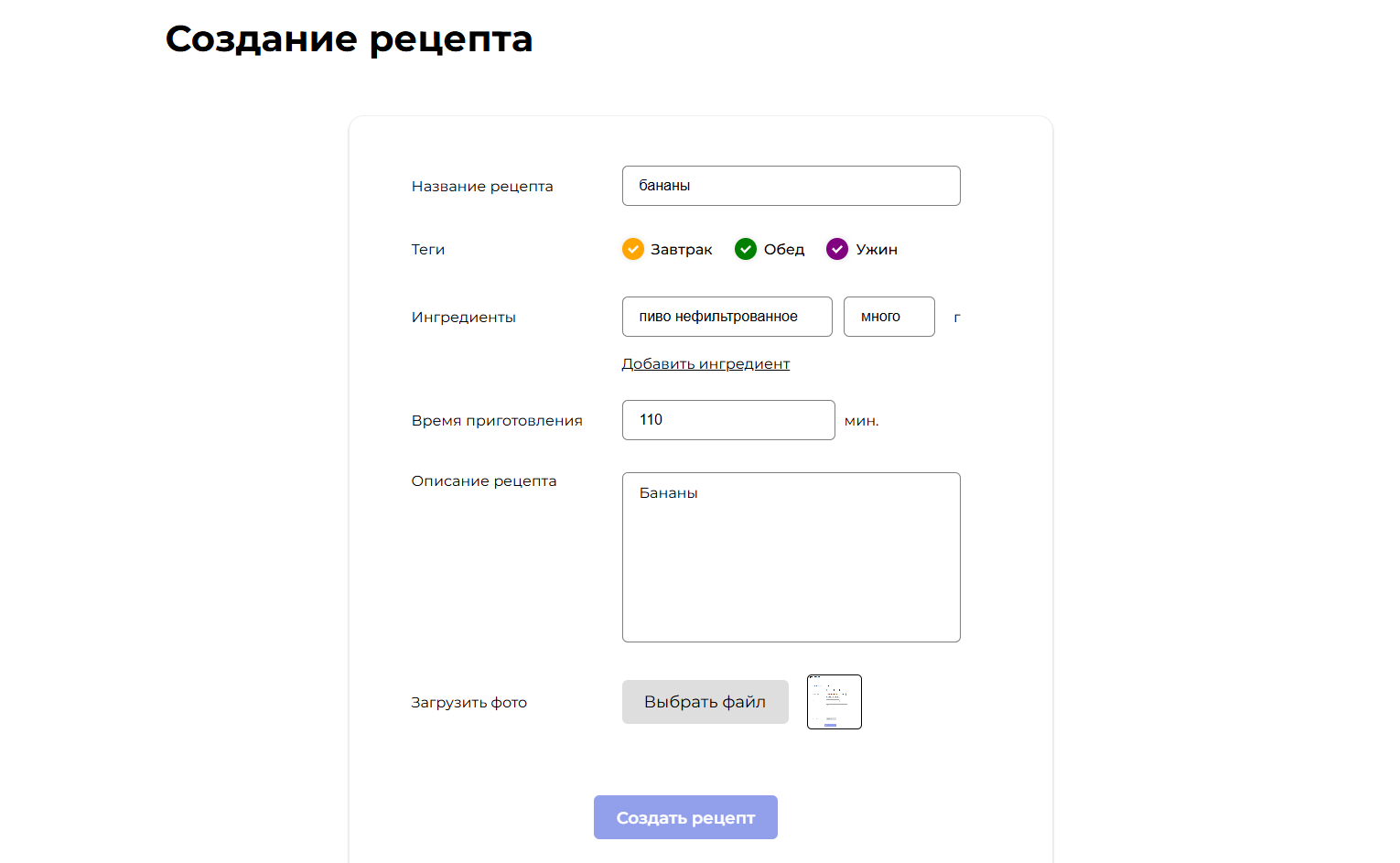Click the Название рецепта label
The height and width of the screenshot is (863, 1400).
(482, 187)
